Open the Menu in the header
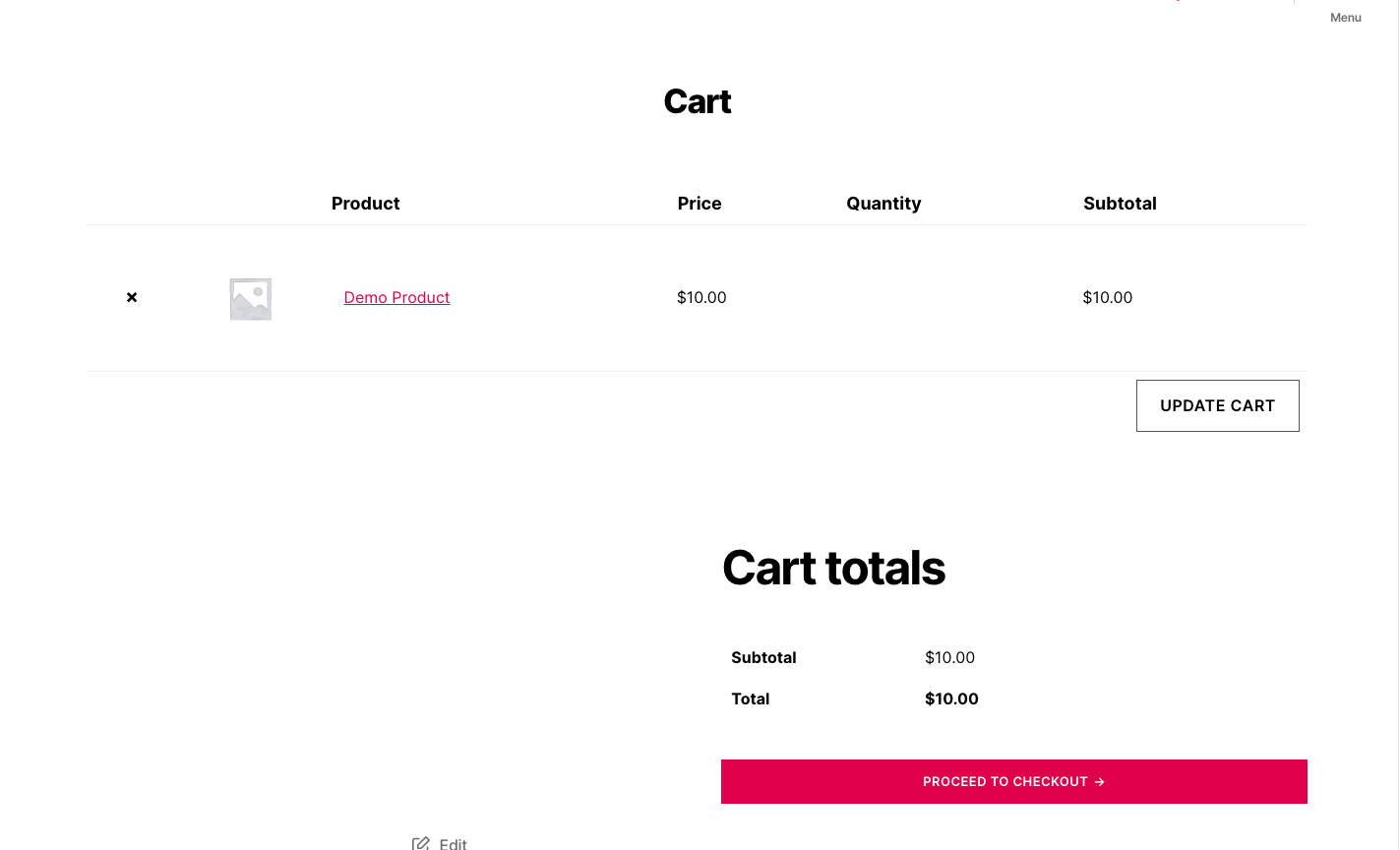Screen dimensions: 1400x850 [x=1345, y=18]
